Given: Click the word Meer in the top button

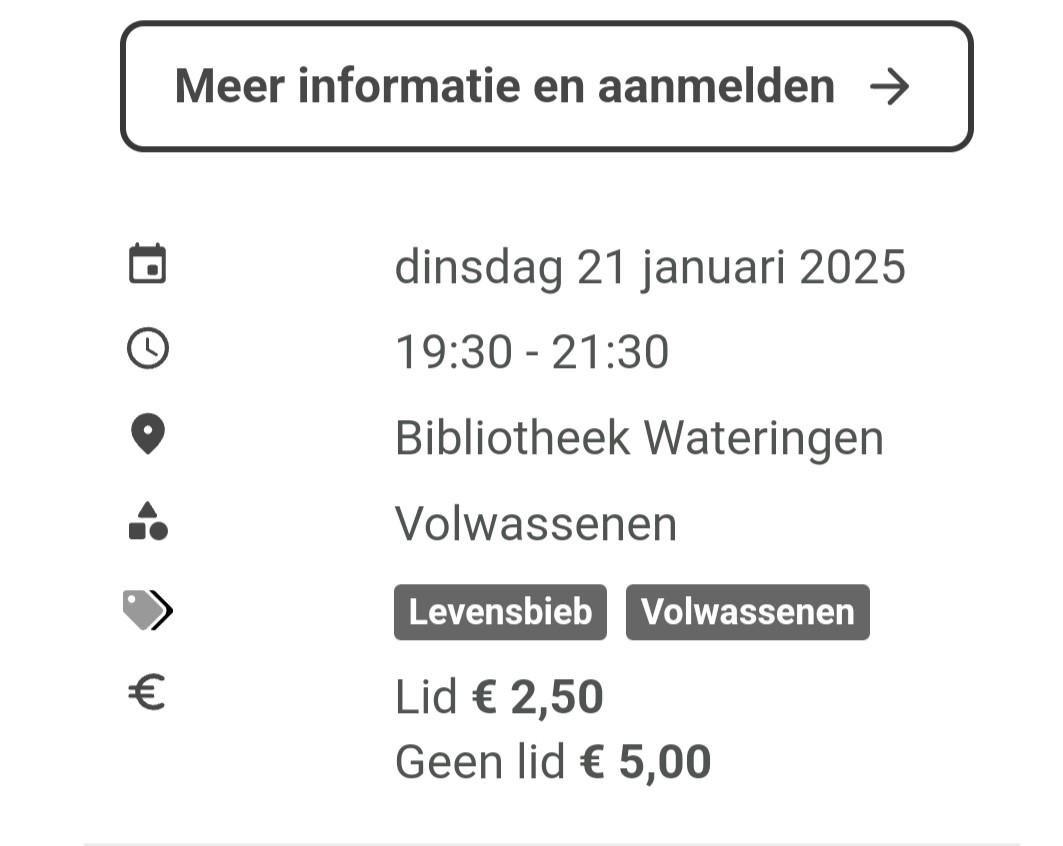Looking at the screenshot, I should click(x=229, y=86).
